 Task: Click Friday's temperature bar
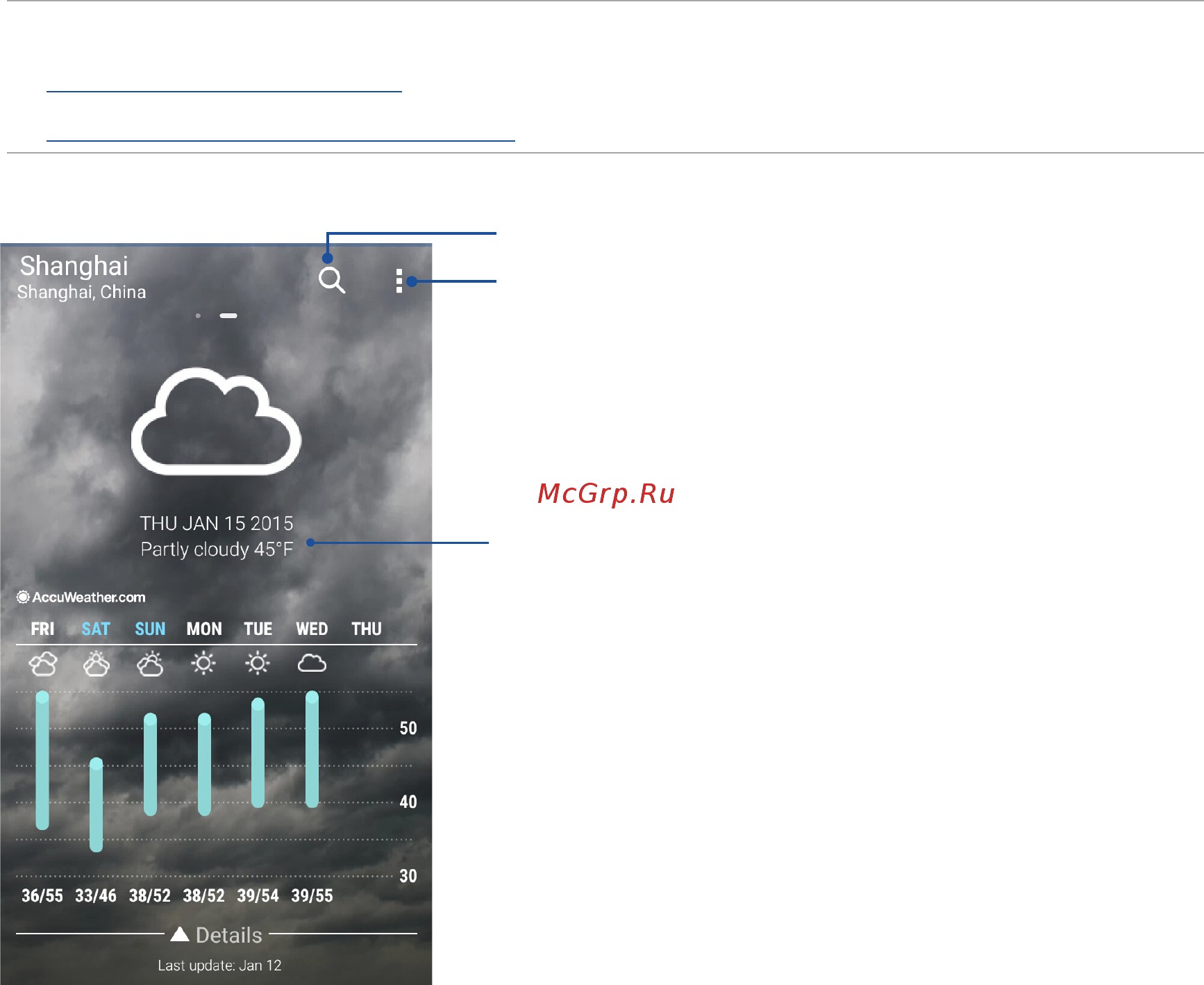pyautogui.click(x=42, y=761)
